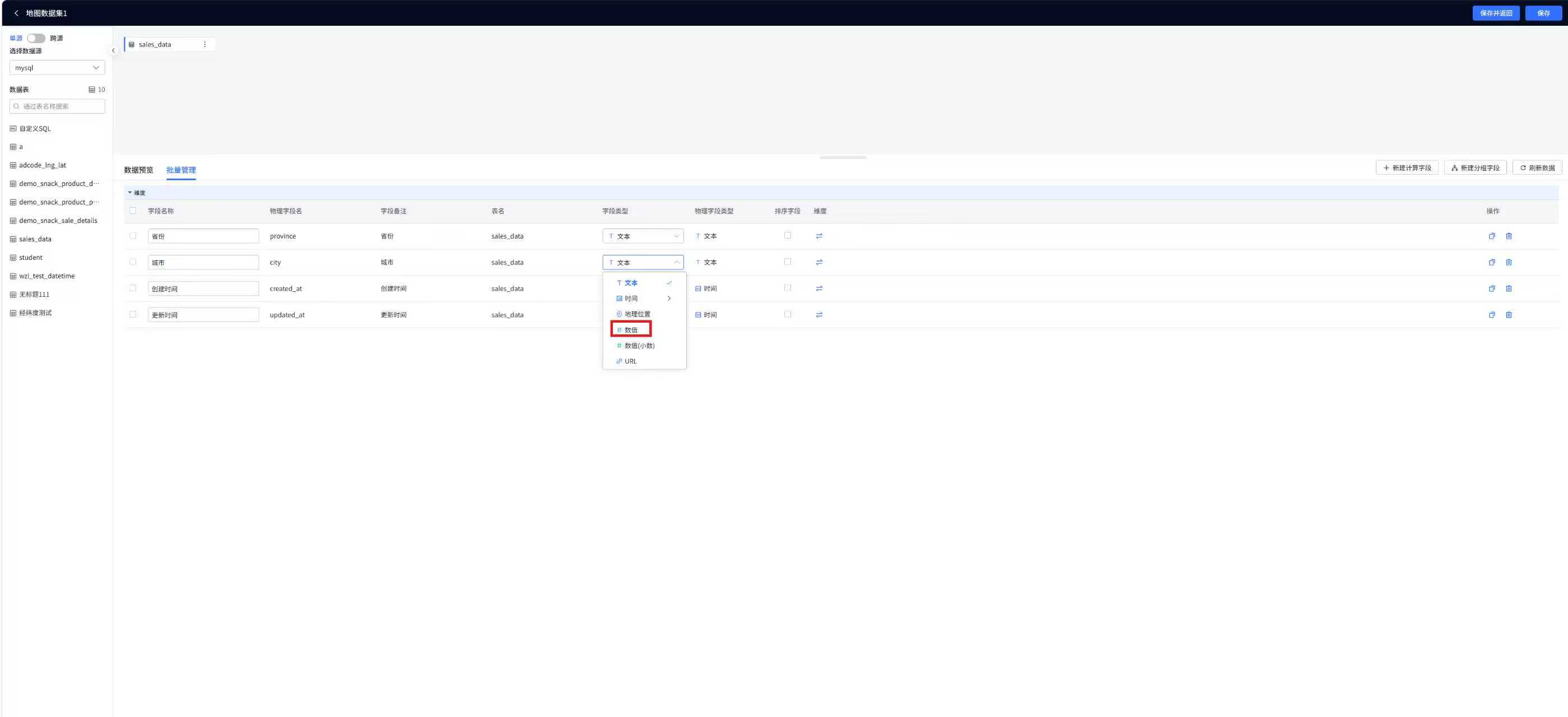Select the 城市 row checkbox
The height and width of the screenshot is (717, 1568).
click(133, 262)
